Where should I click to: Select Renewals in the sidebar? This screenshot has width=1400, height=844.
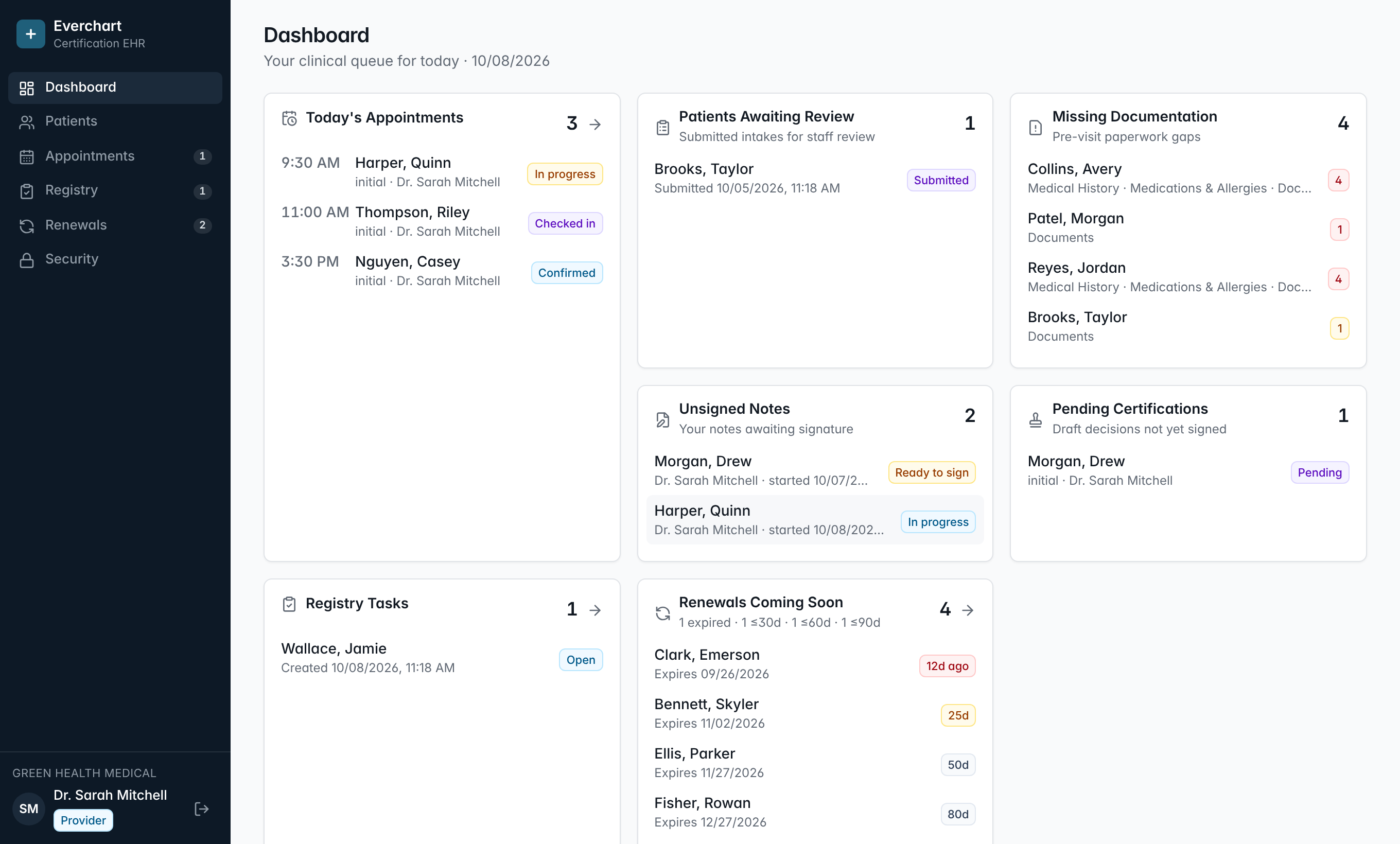pos(115,225)
